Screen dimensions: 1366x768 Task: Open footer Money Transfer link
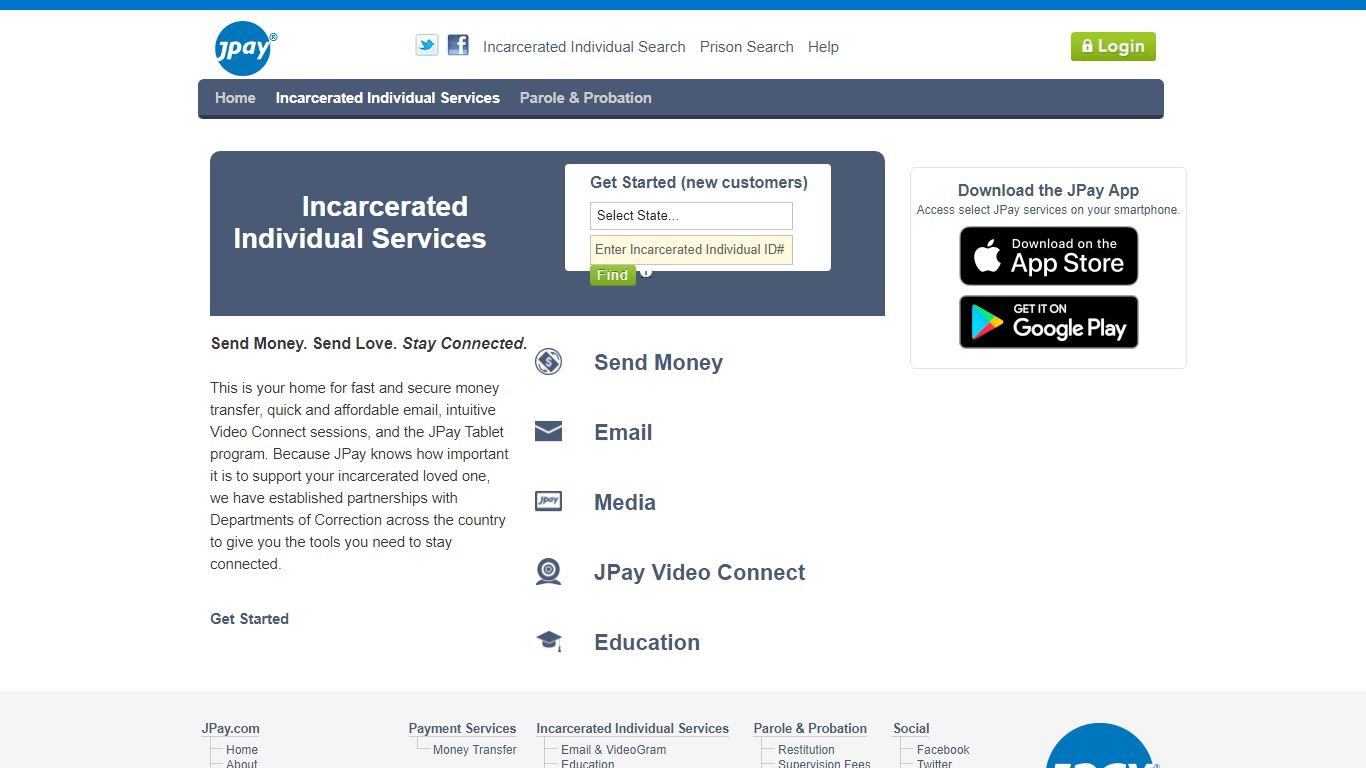pos(475,750)
